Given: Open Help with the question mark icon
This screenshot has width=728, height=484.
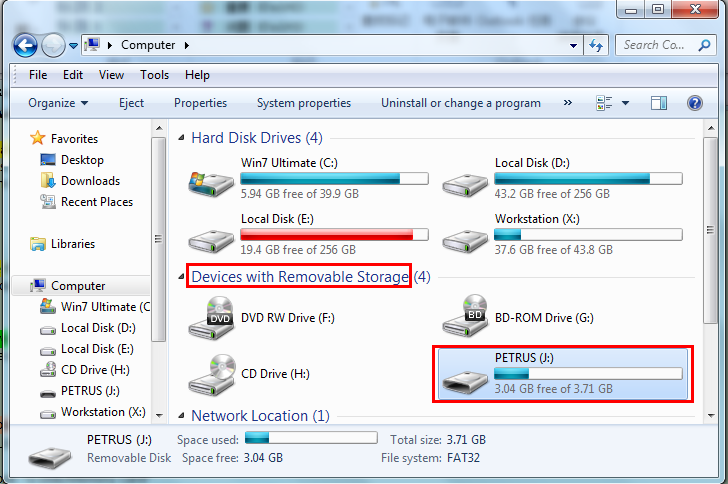Looking at the screenshot, I should point(695,103).
